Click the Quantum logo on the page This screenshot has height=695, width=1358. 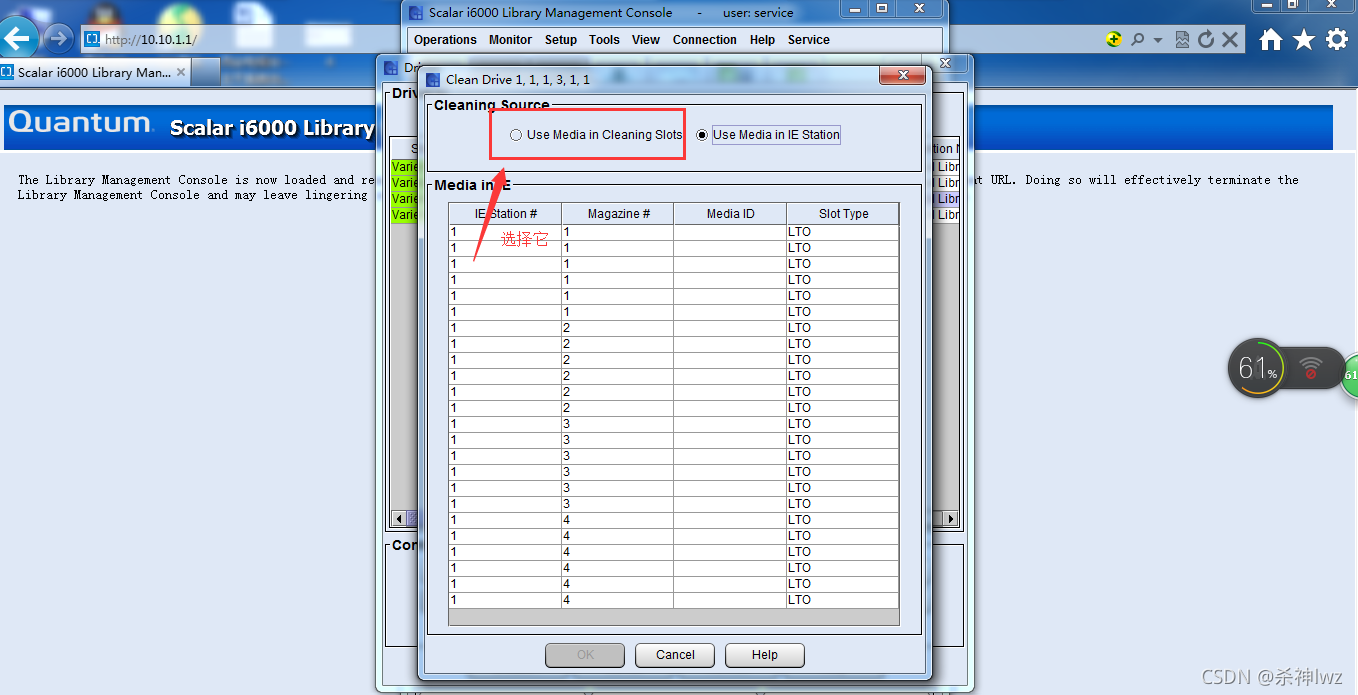(80, 123)
